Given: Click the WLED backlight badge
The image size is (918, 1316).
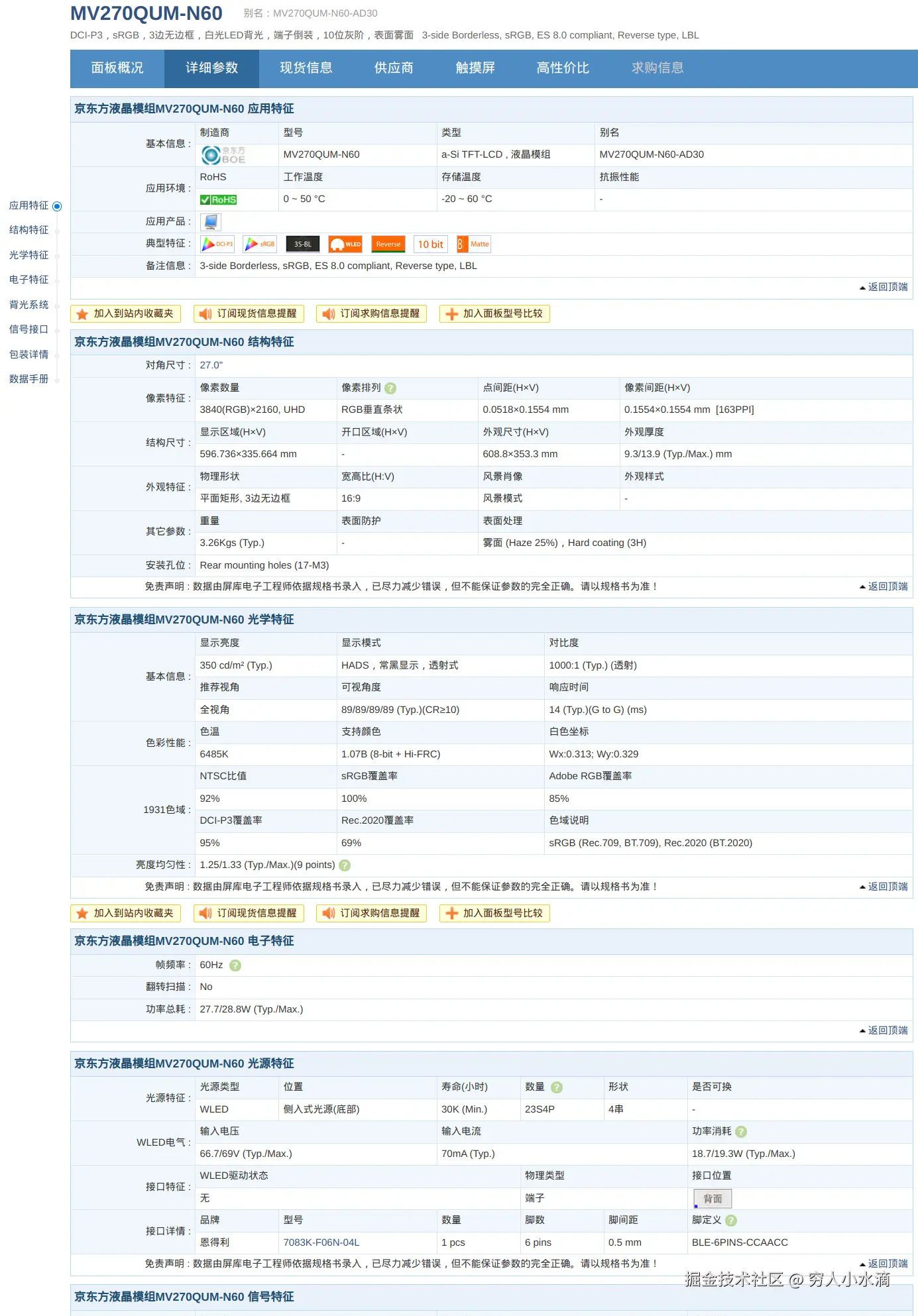Looking at the screenshot, I should [345, 244].
